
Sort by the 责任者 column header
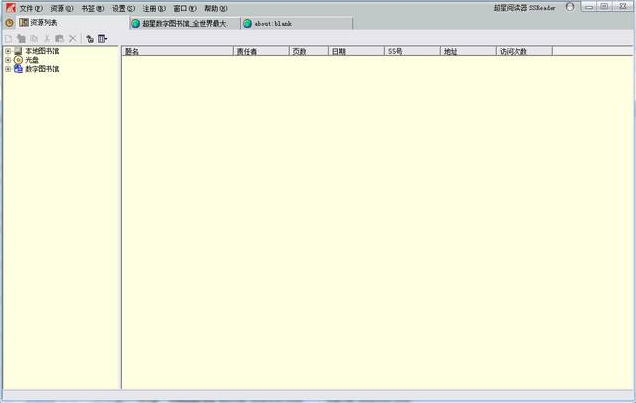pos(261,51)
